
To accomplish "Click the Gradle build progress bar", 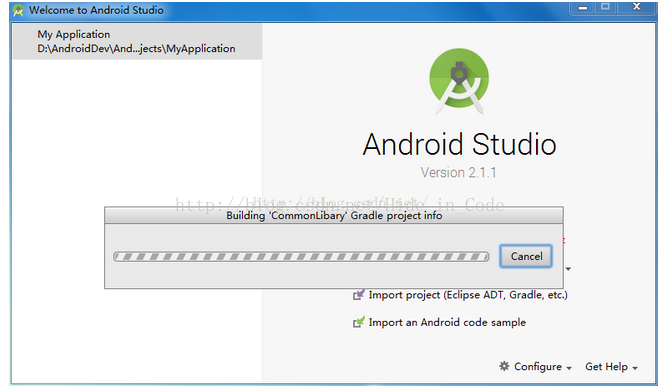I will (x=301, y=256).
